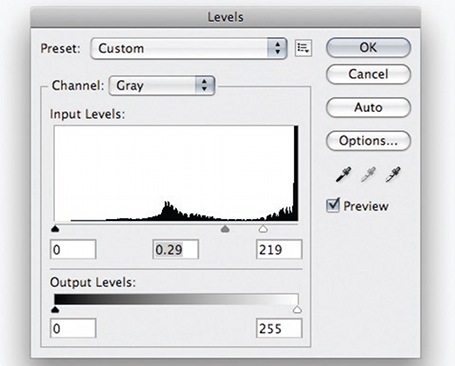Grab the output black level slider

(55, 310)
